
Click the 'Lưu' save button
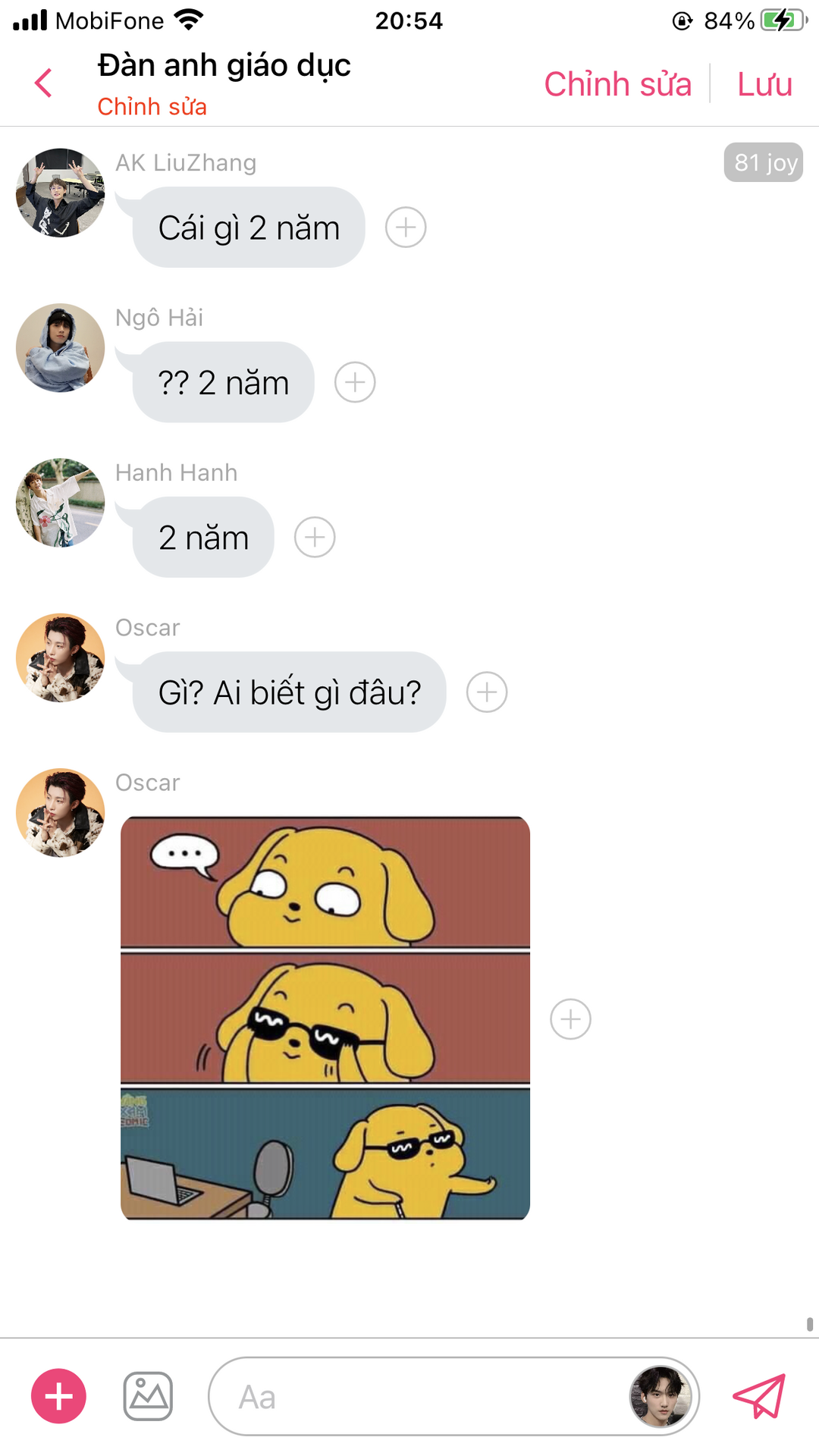(764, 84)
